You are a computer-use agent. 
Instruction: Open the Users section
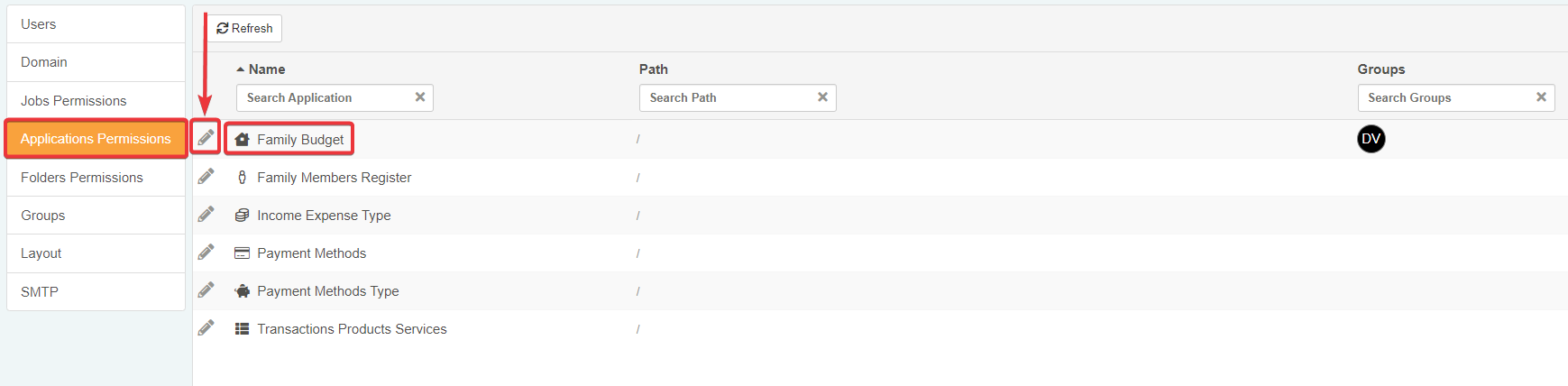coord(39,24)
